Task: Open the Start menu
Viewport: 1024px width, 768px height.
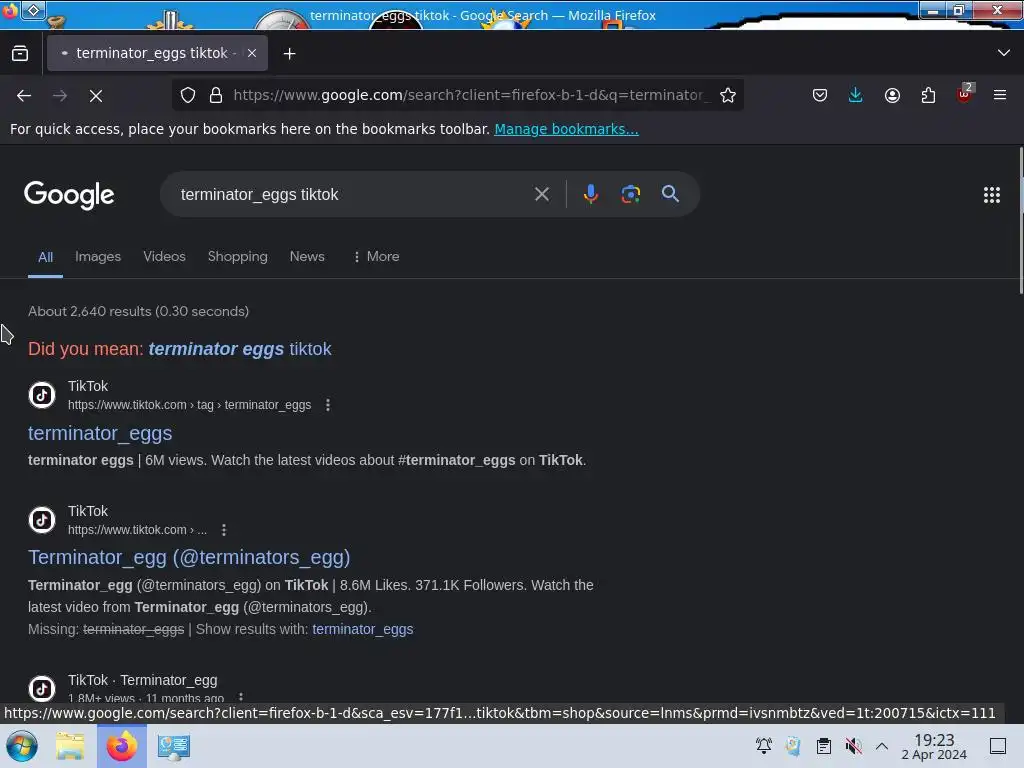Action: click(22, 746)
